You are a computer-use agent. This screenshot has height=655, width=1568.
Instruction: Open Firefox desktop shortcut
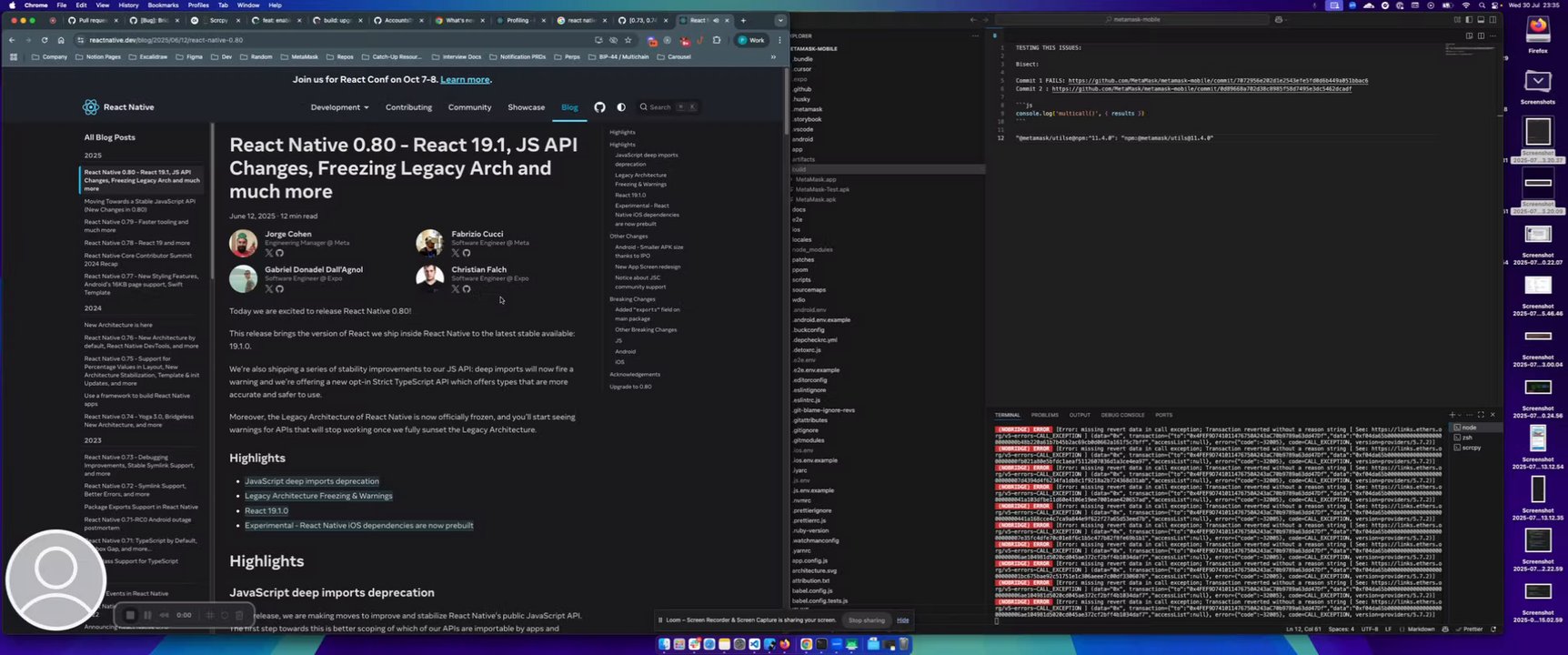(1538, 32)
